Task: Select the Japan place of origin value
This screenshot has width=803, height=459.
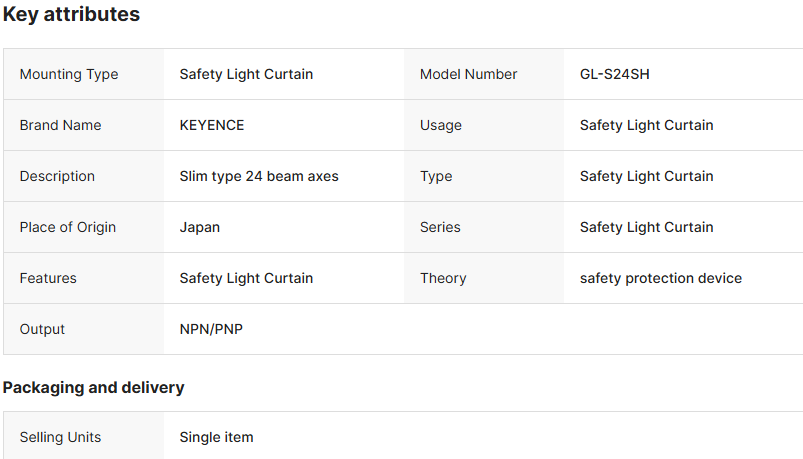Action: (x=200, y=227)
